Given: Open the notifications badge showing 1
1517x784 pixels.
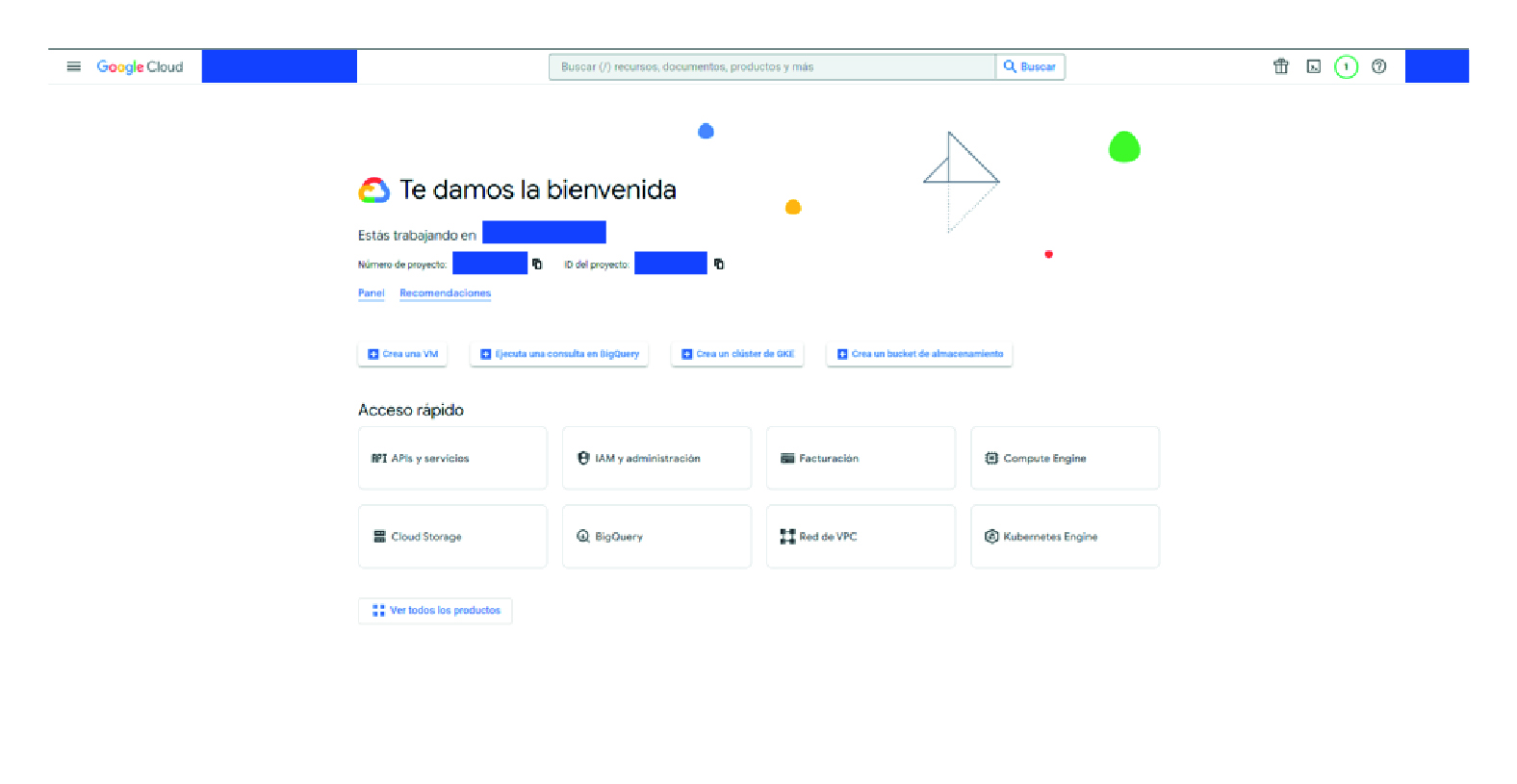Looking at the screenshot, I should tap(1346, 66).
